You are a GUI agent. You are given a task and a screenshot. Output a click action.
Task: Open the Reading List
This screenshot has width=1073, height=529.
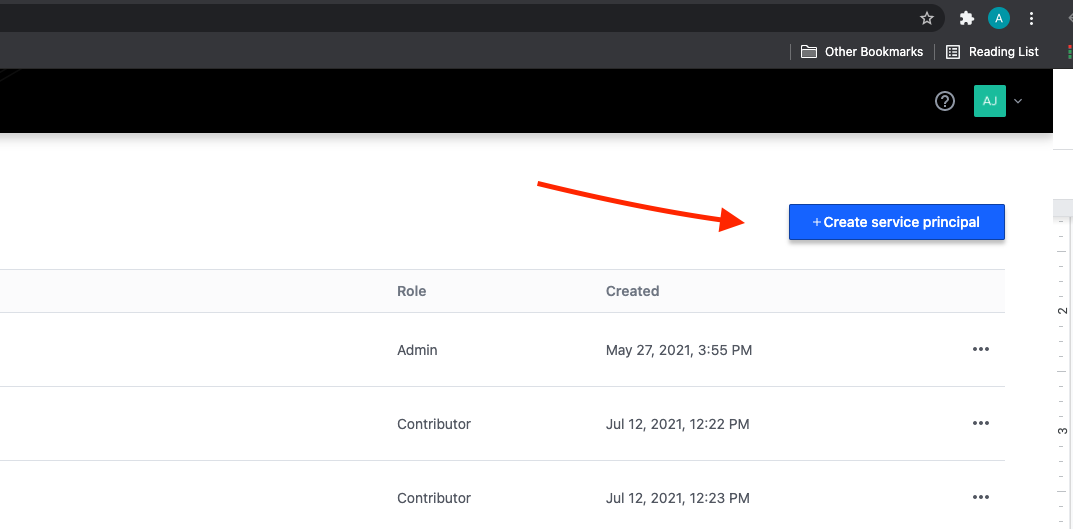pos(992,52)
